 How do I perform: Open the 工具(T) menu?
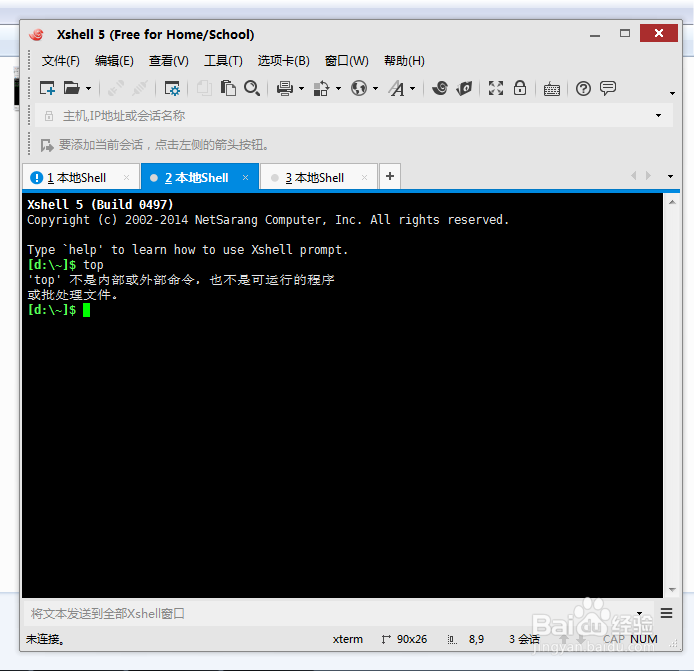[x=223, y=61]
